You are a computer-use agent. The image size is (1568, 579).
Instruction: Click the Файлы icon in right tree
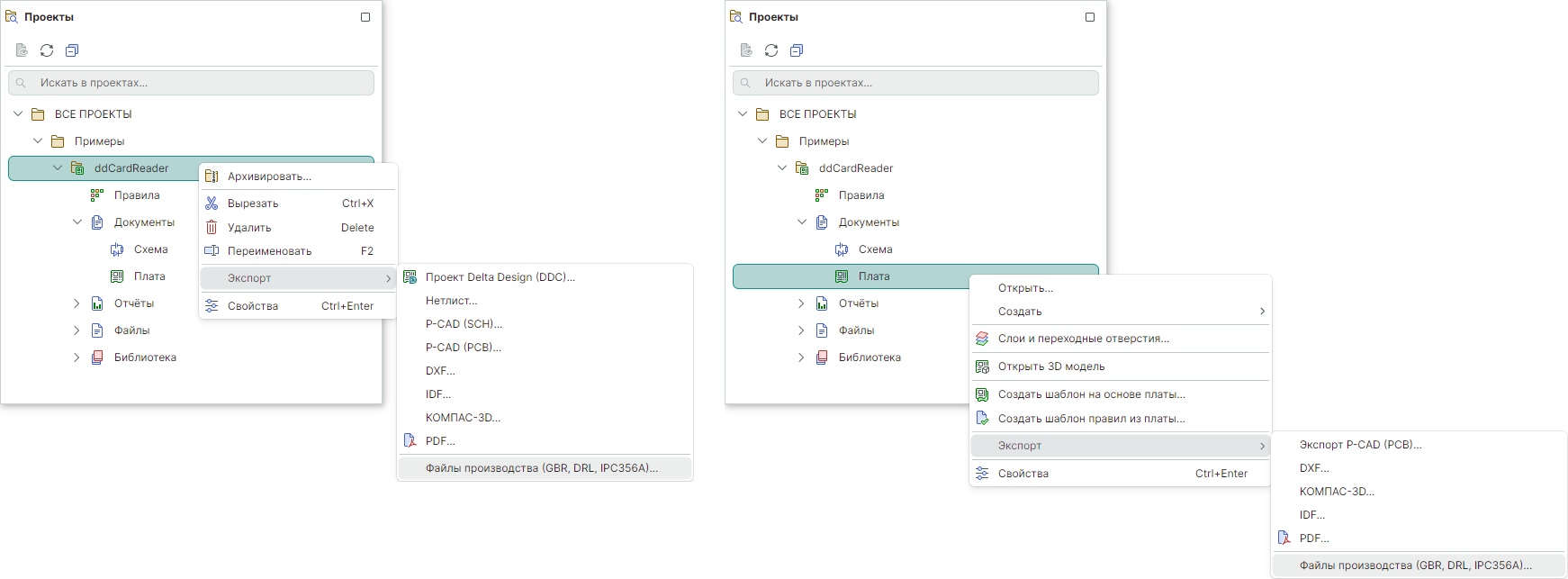point(822,330)
